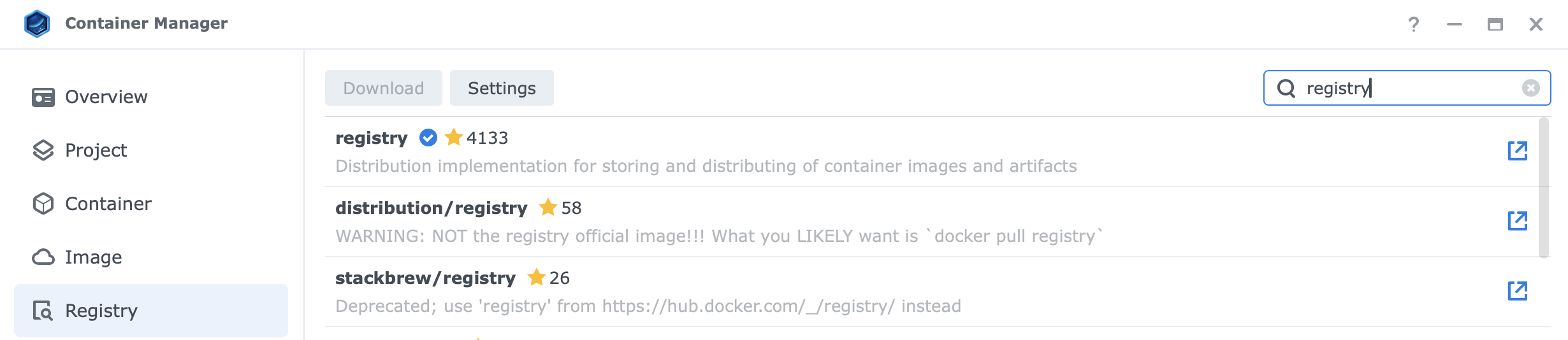
Task: Clear the registry search field
Action: pyautogui.click(x=1531, y=88)
